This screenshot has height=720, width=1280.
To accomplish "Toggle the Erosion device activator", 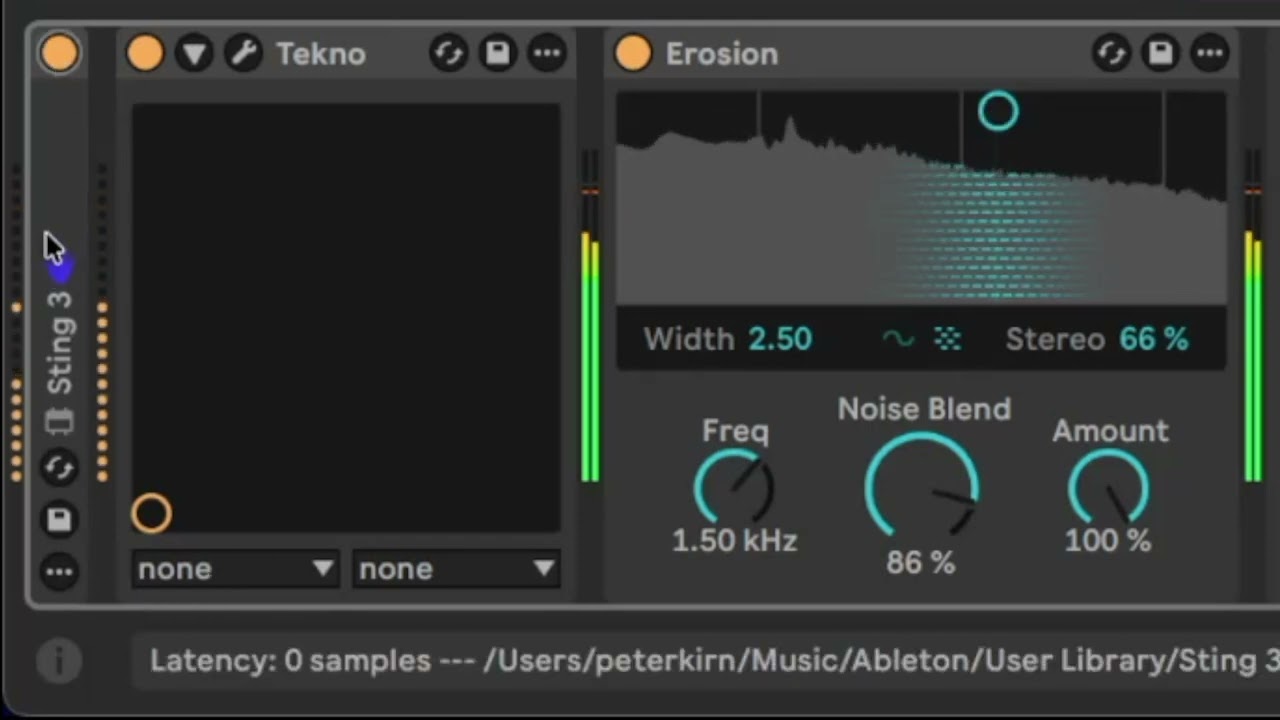I will 633,53.
